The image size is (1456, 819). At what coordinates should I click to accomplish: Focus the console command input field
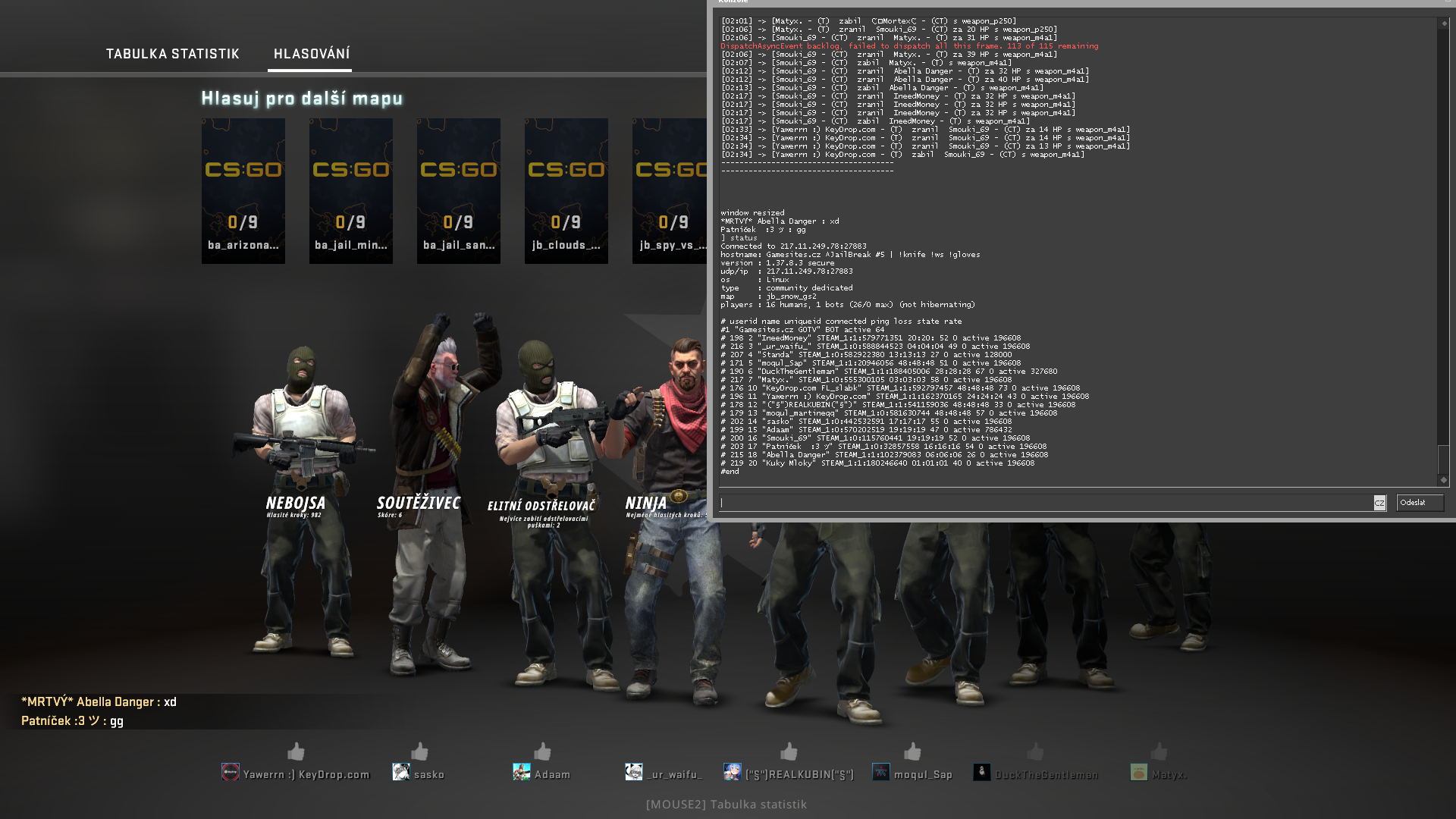tap(1045, 503)
